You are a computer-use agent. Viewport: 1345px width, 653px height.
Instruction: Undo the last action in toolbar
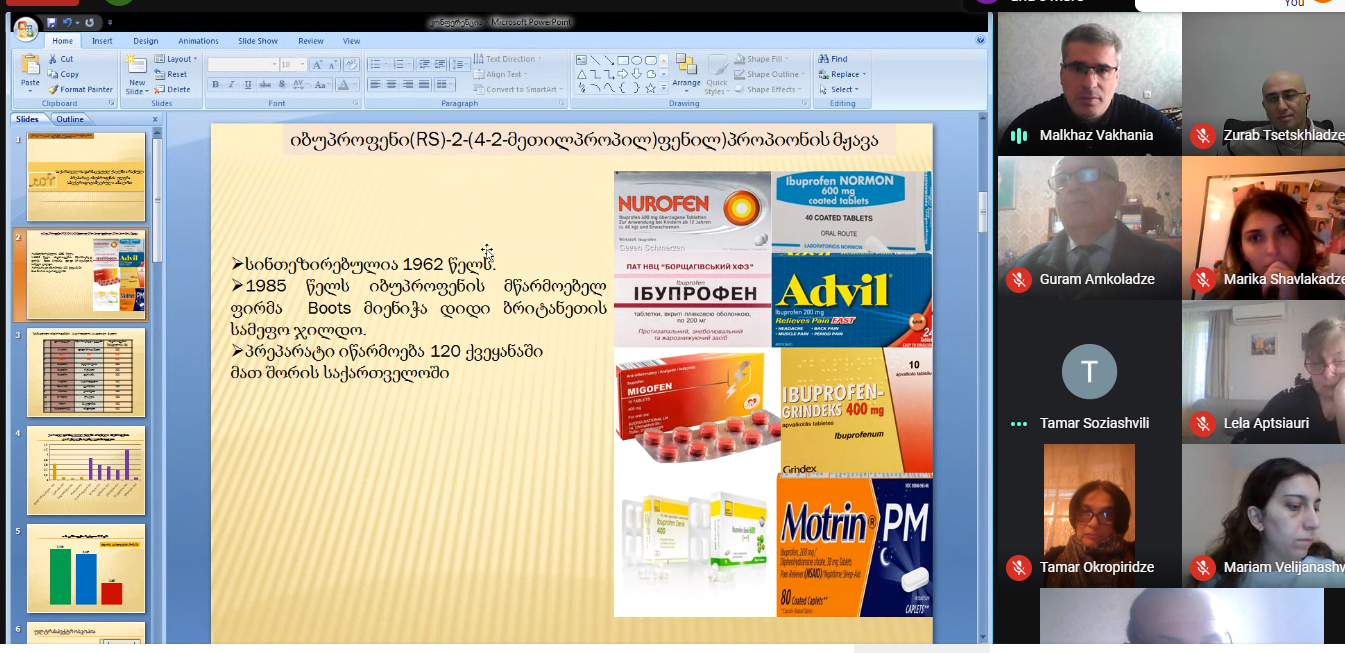click(x=68, y=22)
